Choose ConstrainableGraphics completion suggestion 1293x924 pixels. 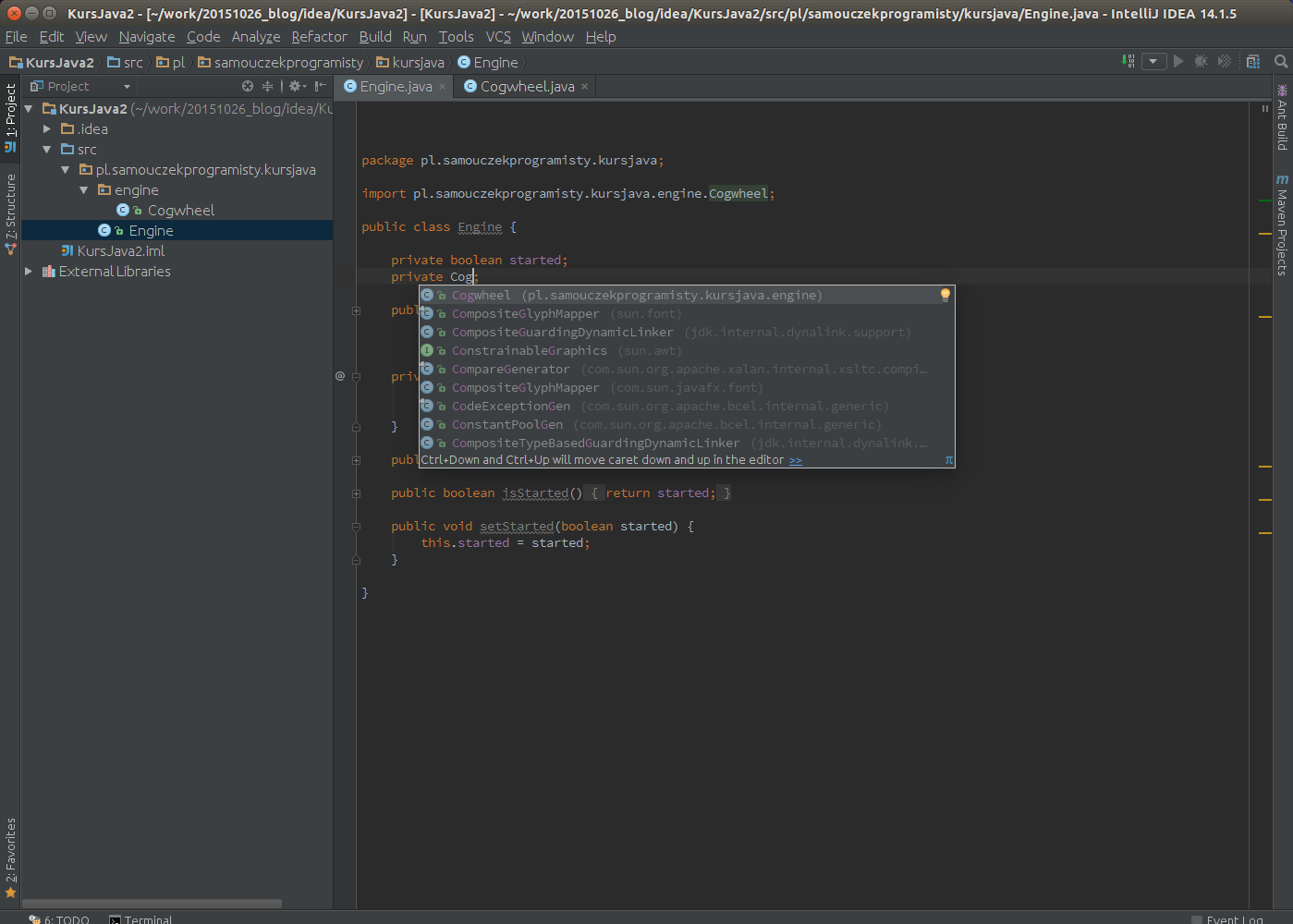(687, 351)
